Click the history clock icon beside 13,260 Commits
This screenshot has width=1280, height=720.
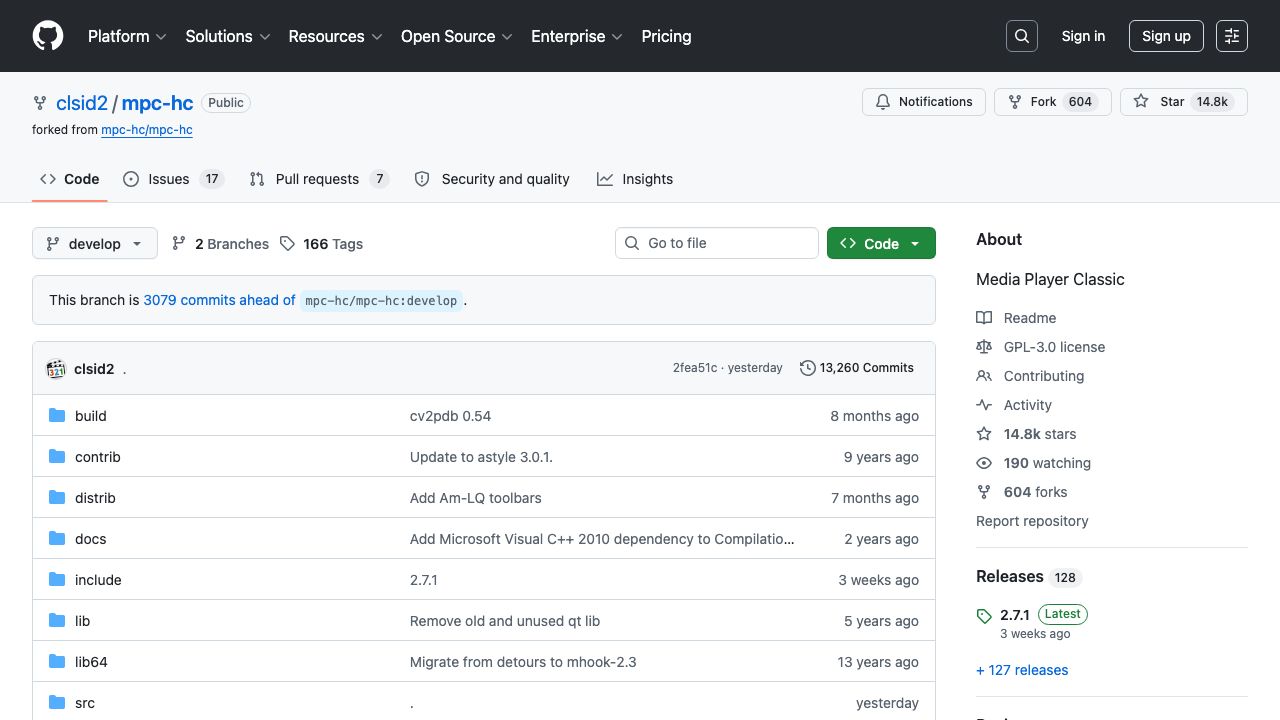808,368
